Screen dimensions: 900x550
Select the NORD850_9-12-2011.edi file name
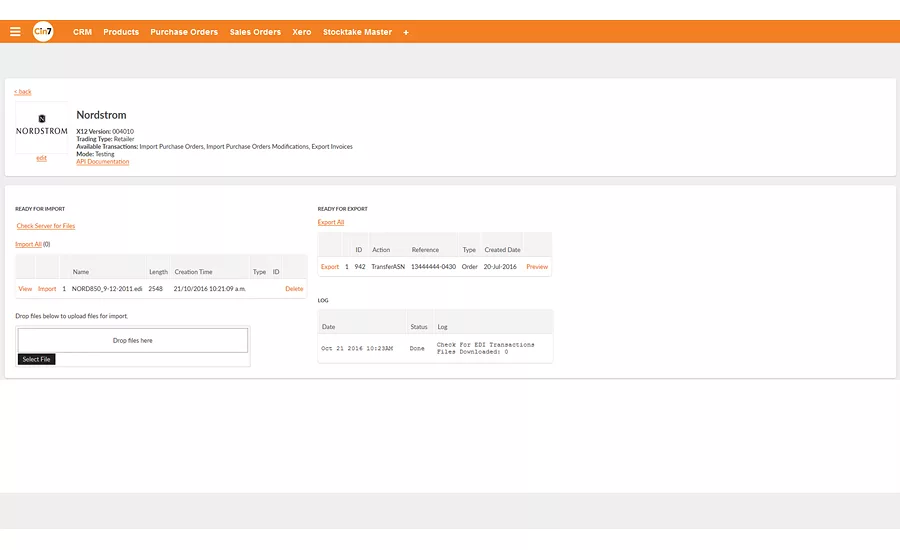pyautogui.click(x=107, y=289)
